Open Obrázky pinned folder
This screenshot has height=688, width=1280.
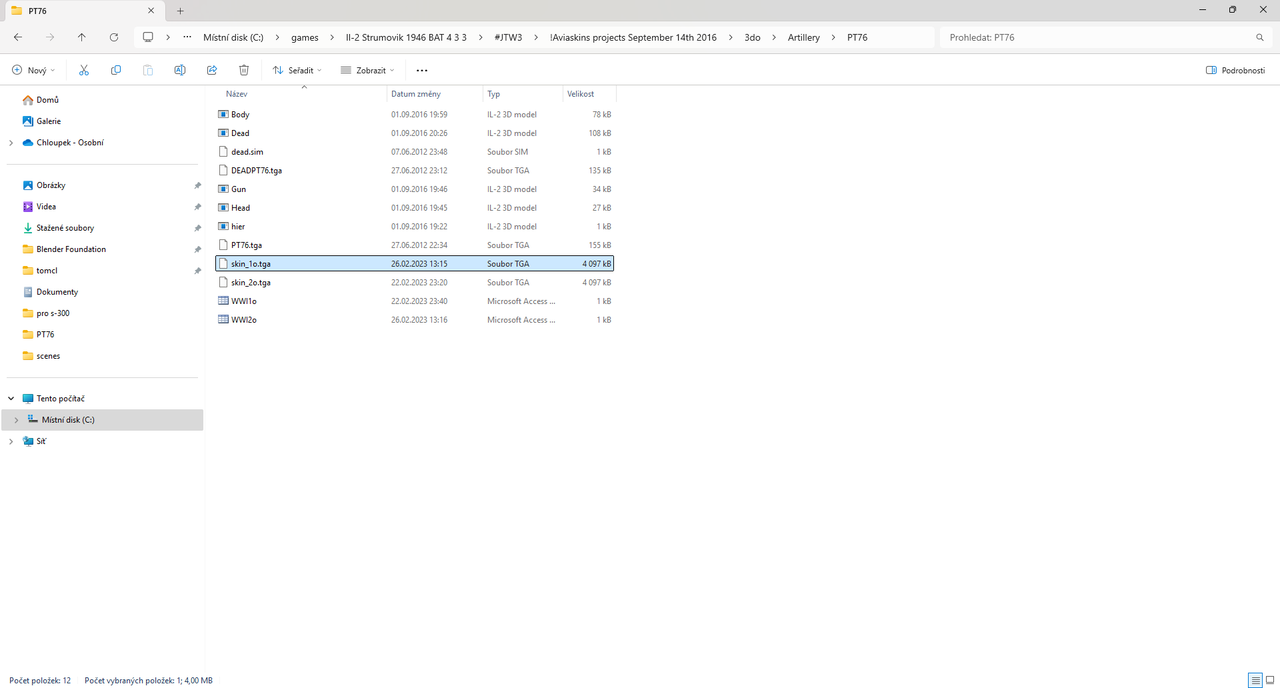click(x=50, y=185)
